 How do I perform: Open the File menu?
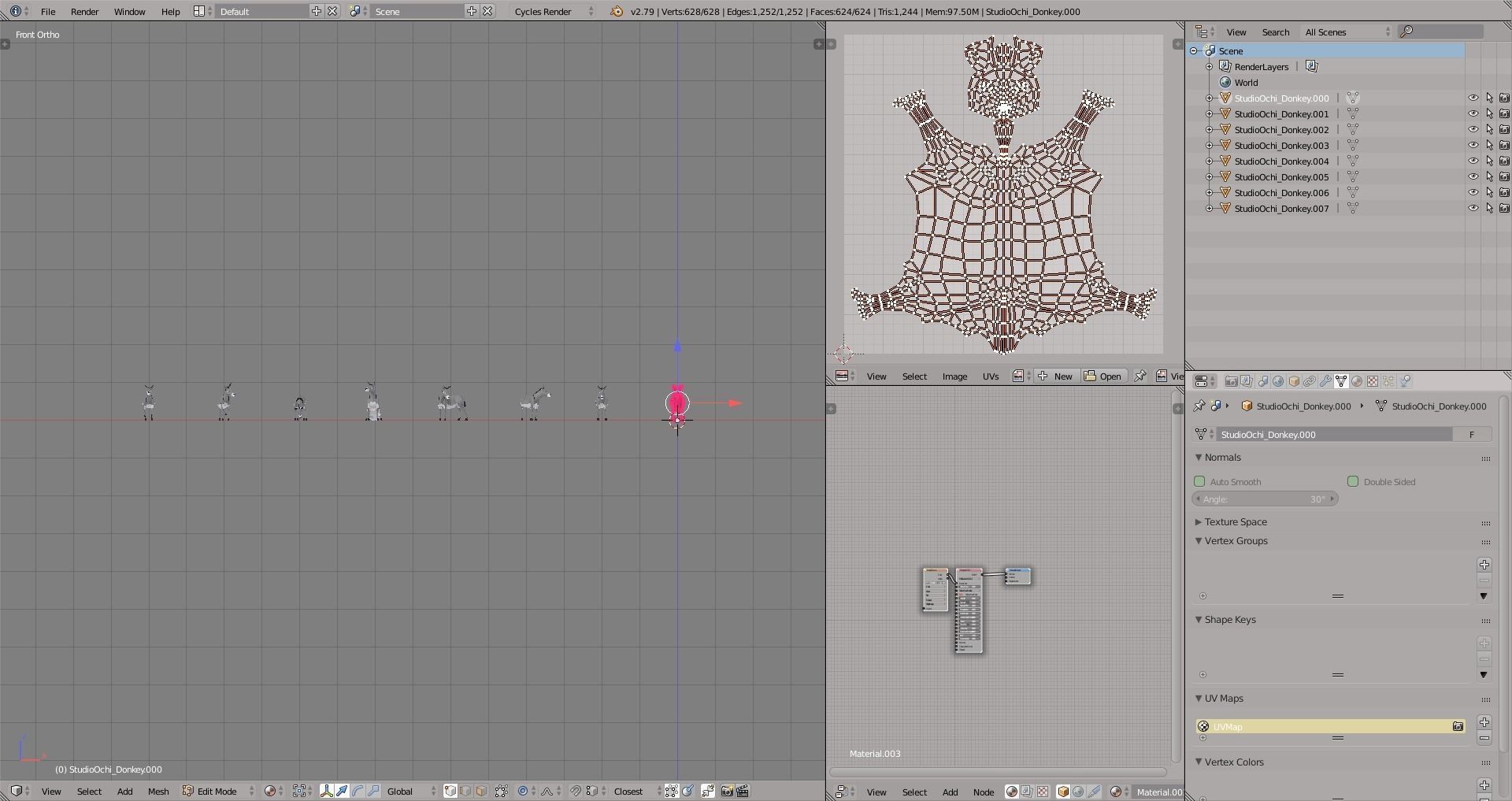click(48, 11)
